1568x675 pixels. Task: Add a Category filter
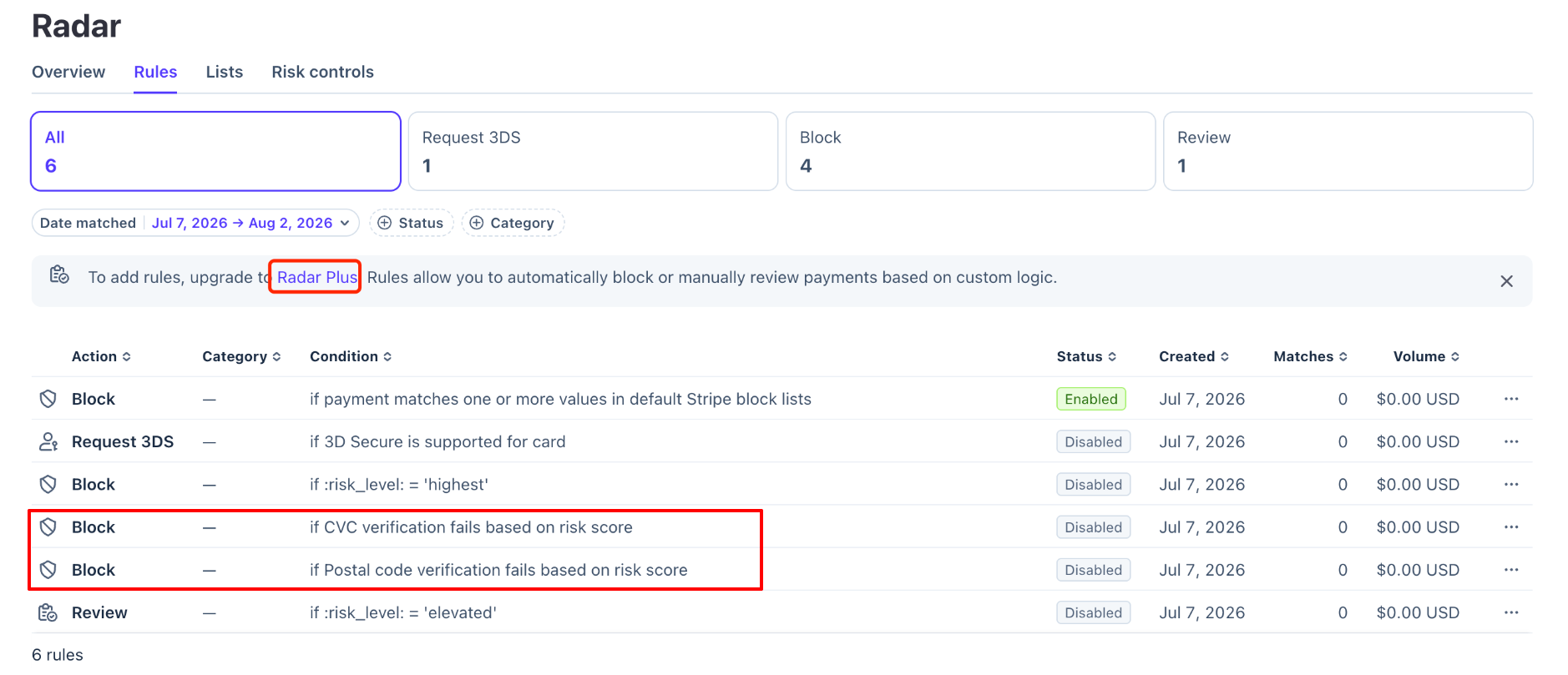tap(513, 223)
